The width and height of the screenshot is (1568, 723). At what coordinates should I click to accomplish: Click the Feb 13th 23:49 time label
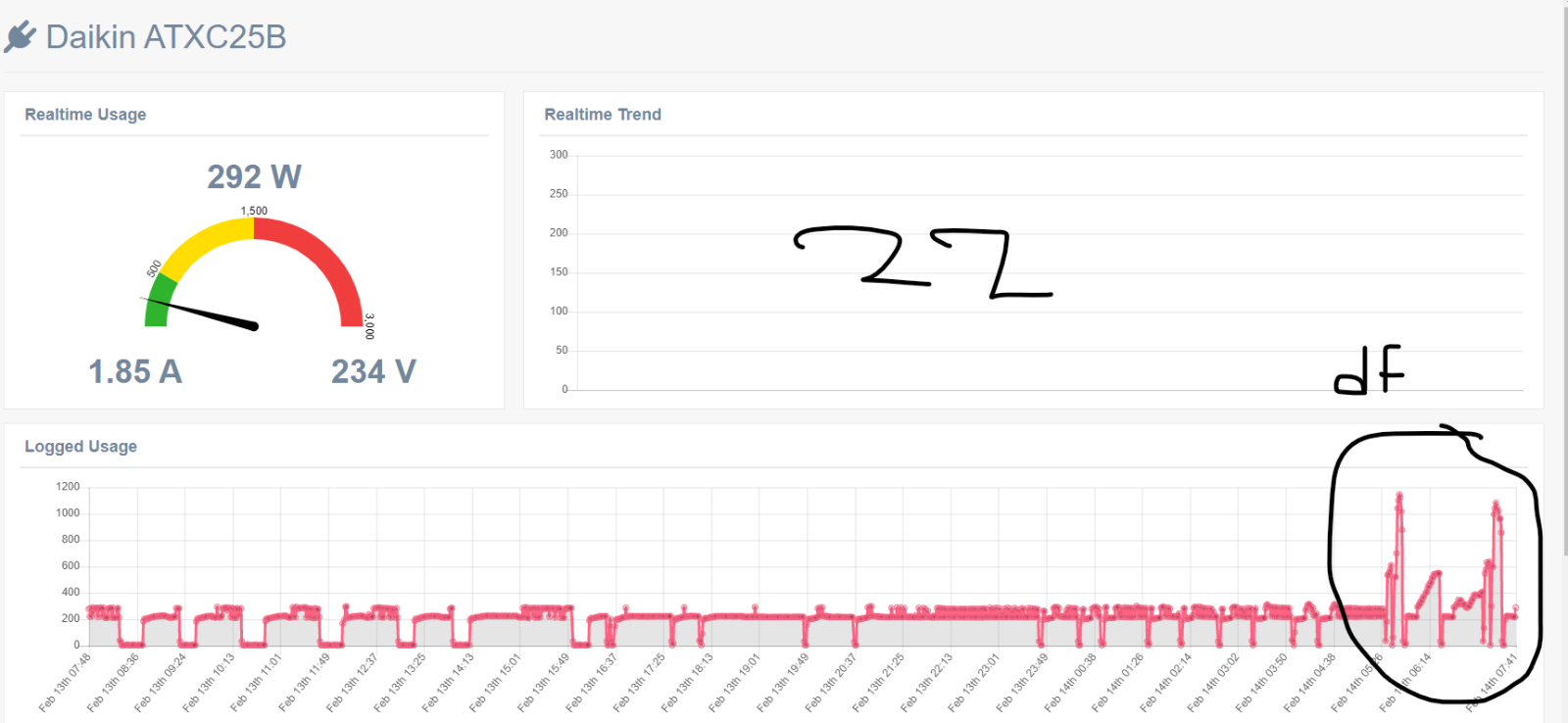[1023, 683]
